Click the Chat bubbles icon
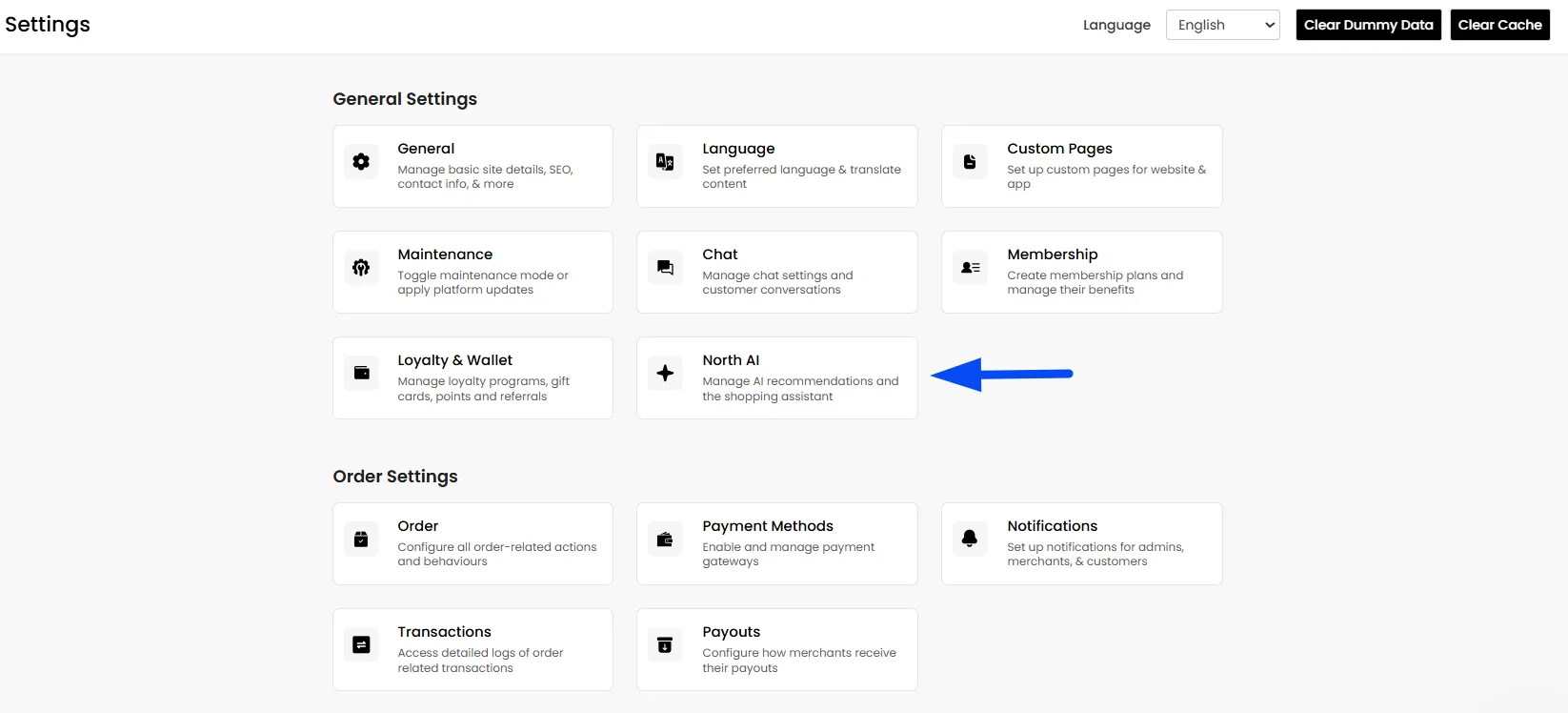 [x=665, y=268]
